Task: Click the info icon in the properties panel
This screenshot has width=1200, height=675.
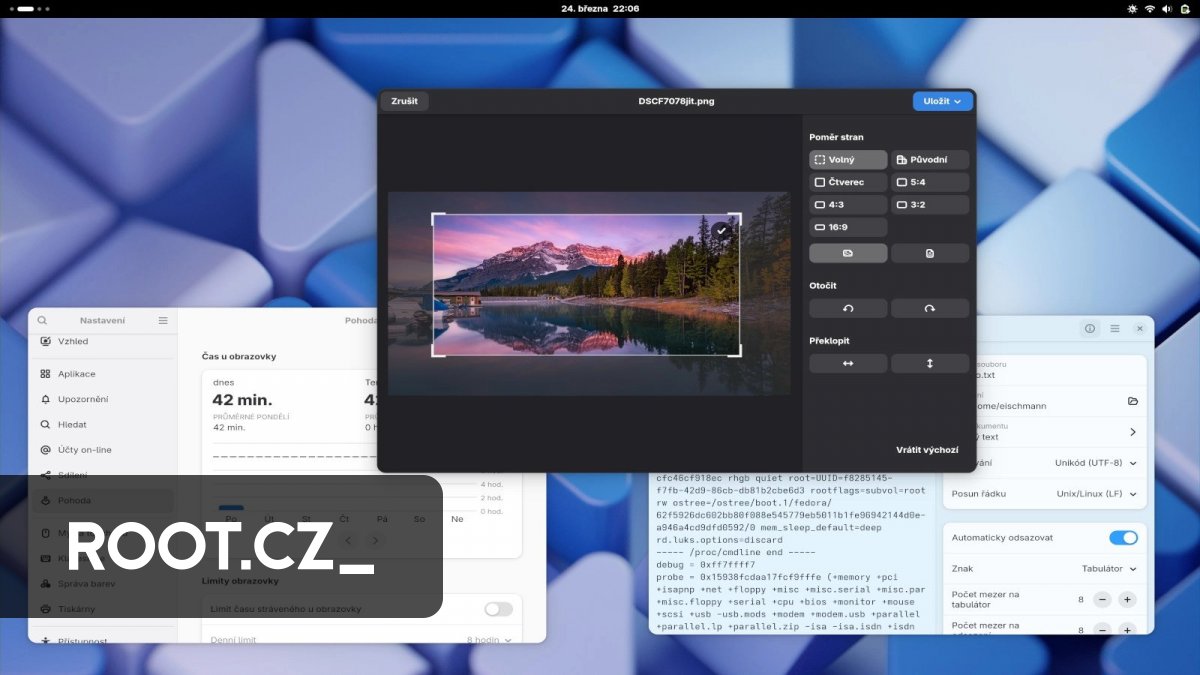Action: point(1089,328)
